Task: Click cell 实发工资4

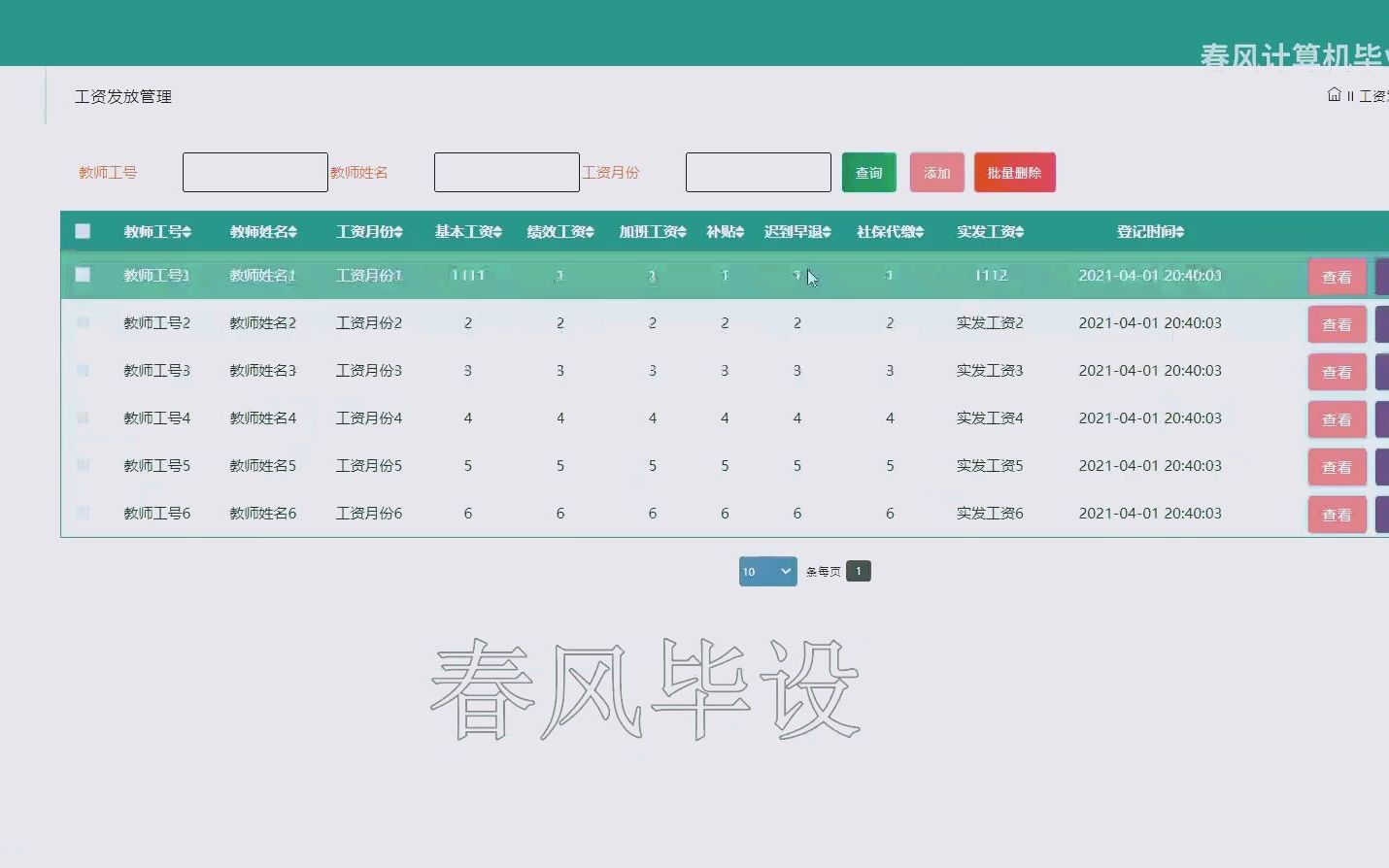Action: point(990,417)
